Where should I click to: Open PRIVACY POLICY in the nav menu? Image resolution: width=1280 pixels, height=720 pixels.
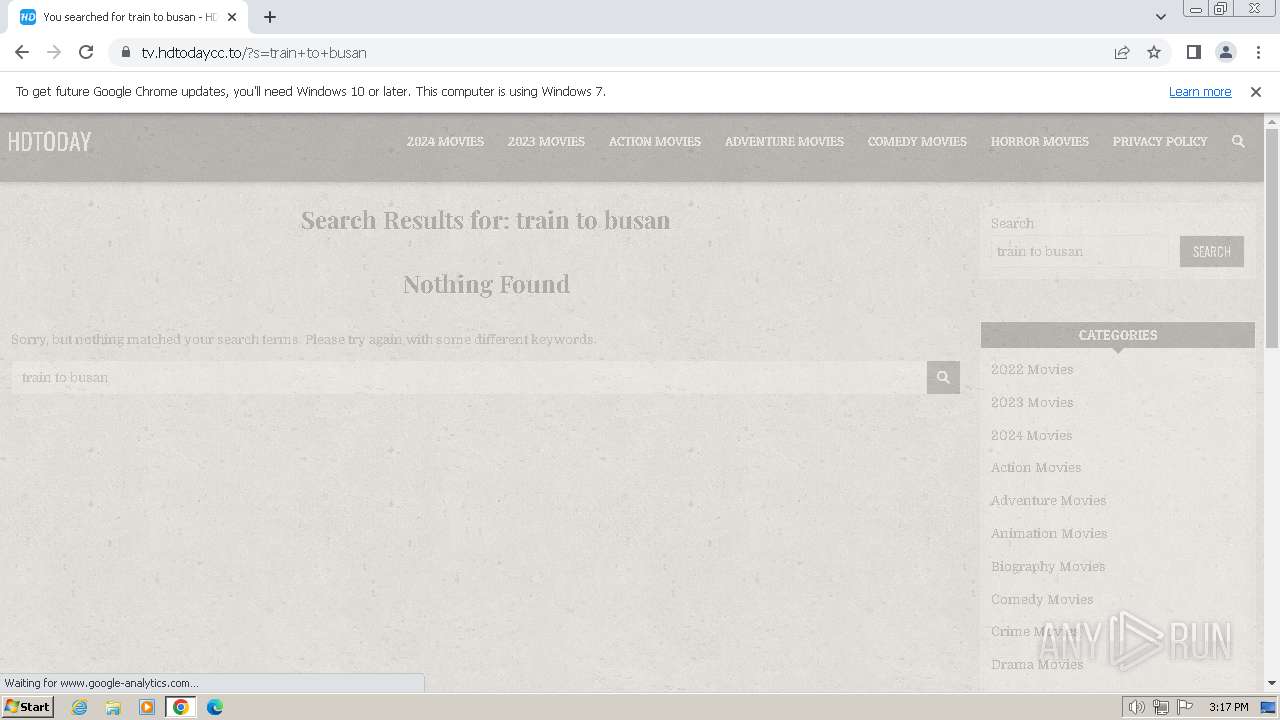point(1160,141)
